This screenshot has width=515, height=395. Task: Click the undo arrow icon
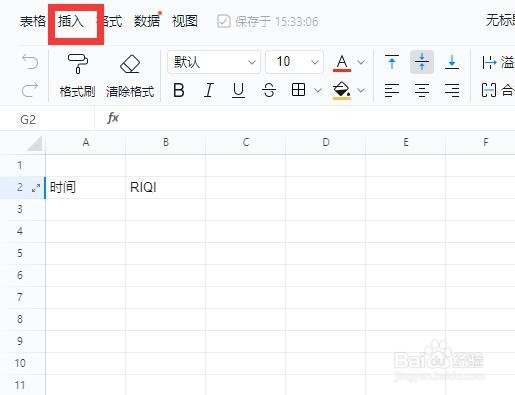30,62
